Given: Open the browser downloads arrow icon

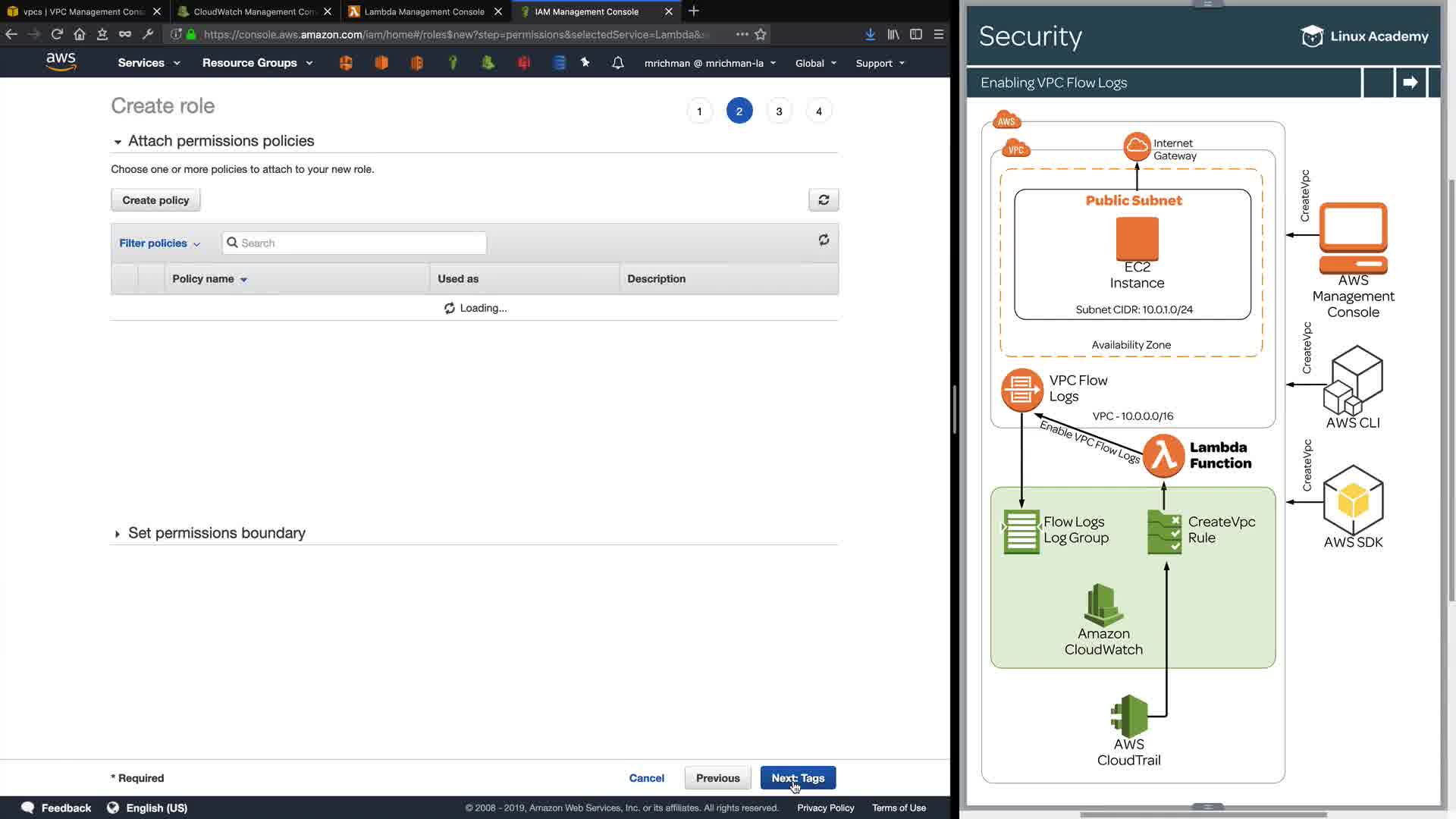Looking at the screenshot, I should [x=870, y=34].
